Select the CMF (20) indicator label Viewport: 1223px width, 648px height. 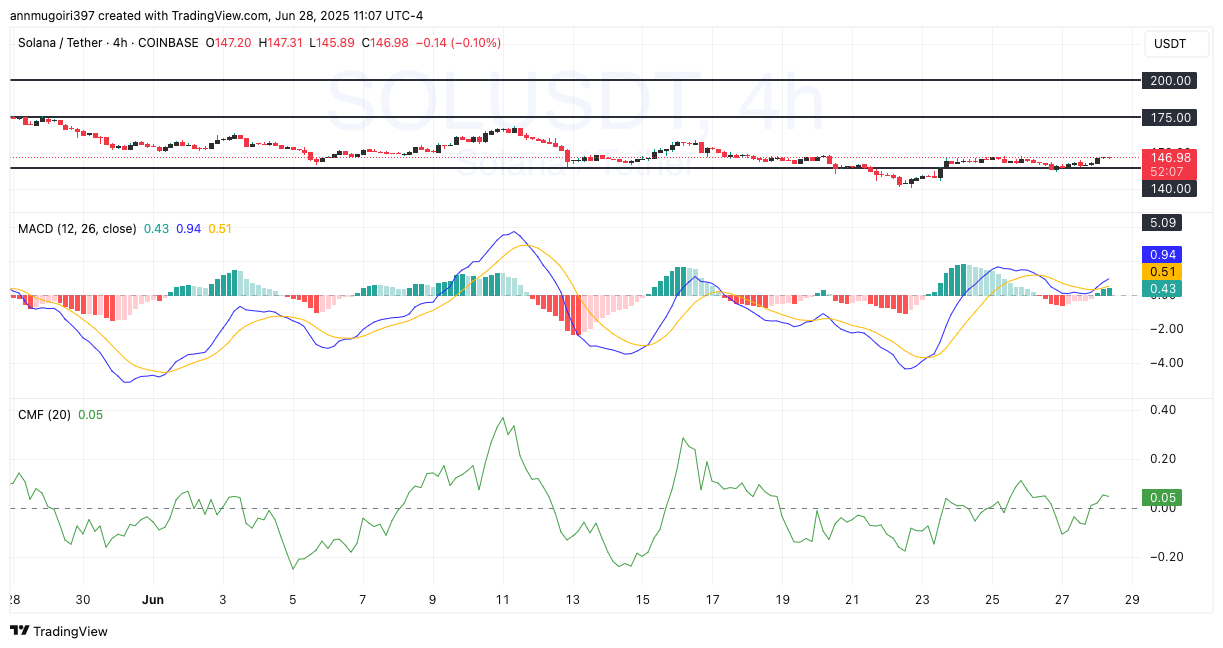[44, 414]
